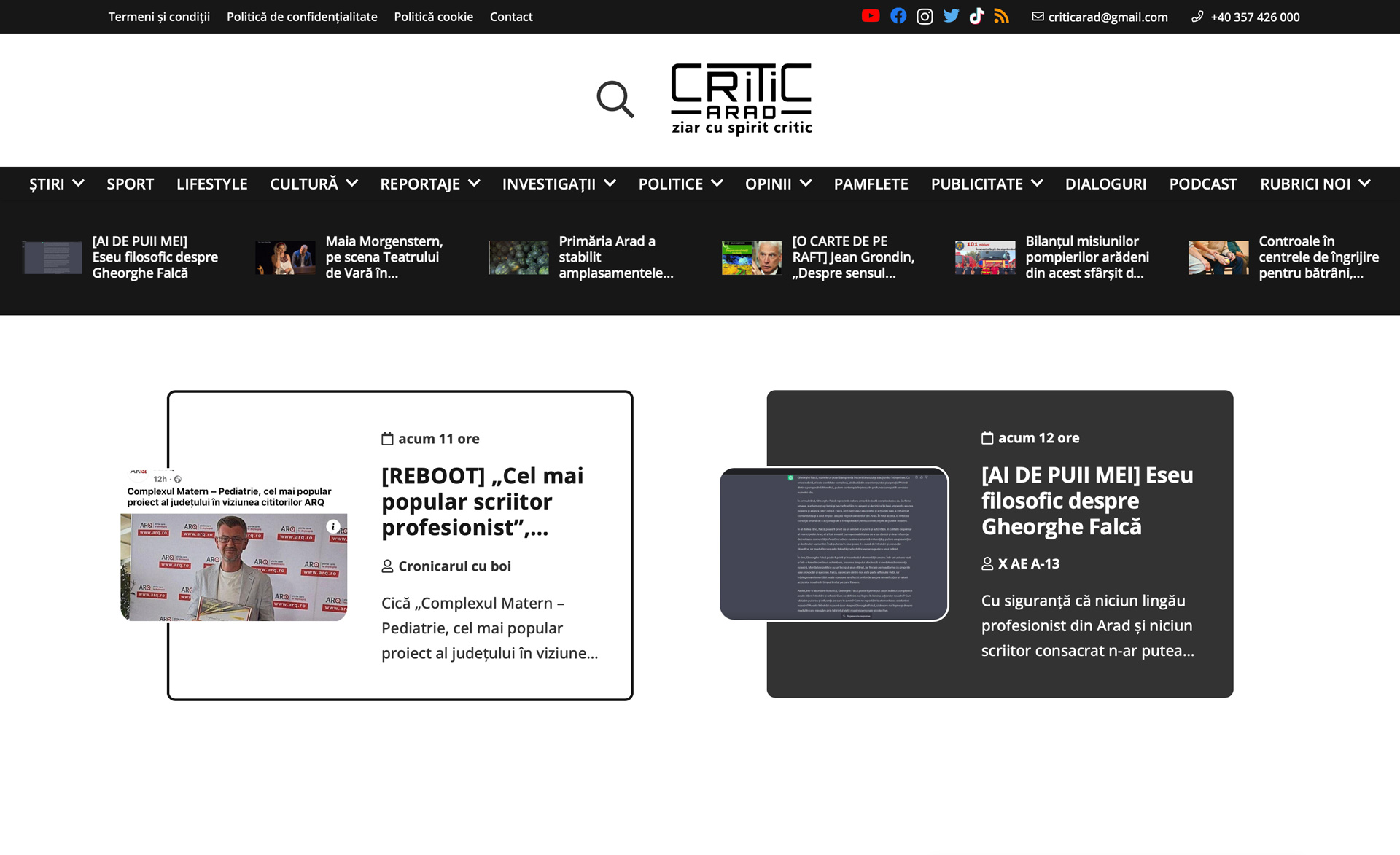Go to the DIALOGURI section

tap(1106, 184)
